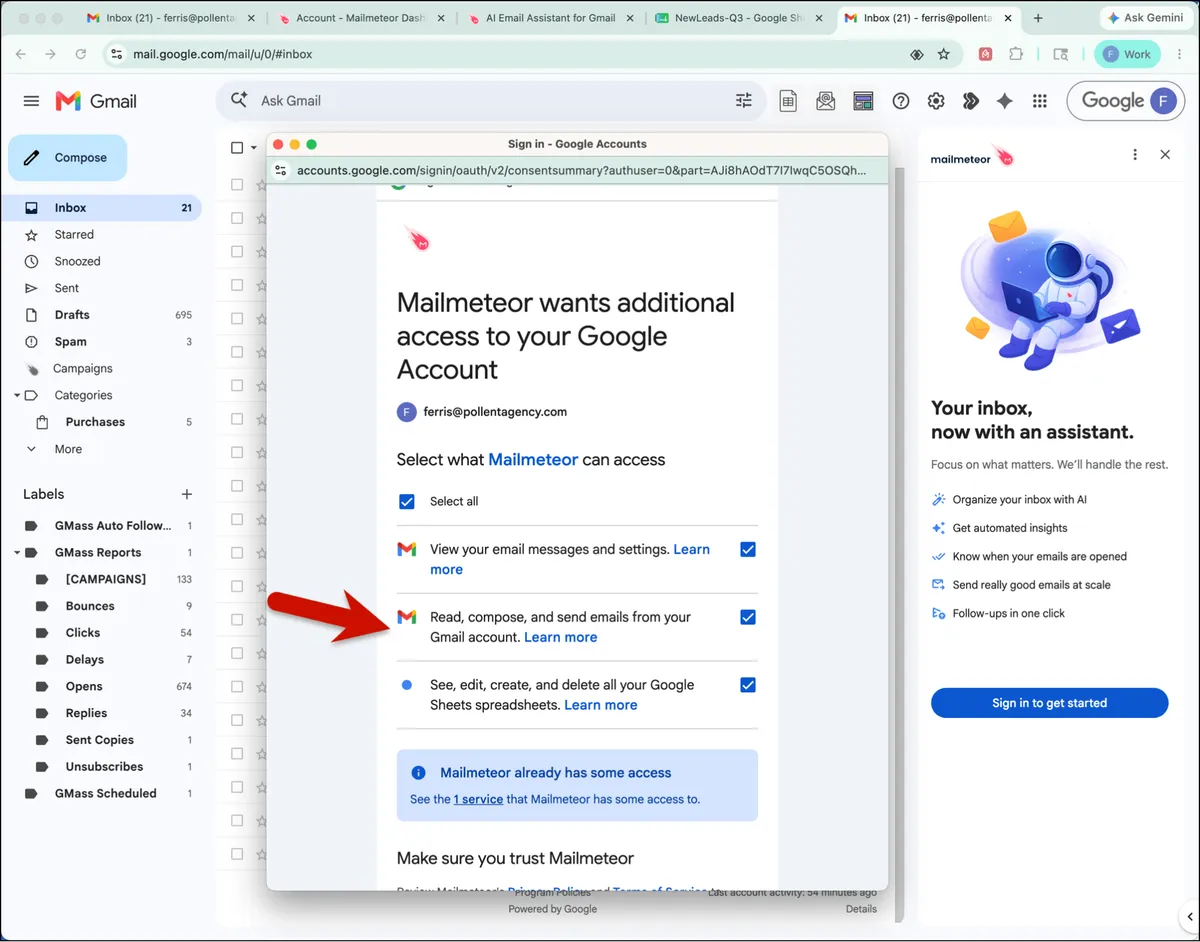Click the colored template layout icon in Gmail header

pos(863,101)
